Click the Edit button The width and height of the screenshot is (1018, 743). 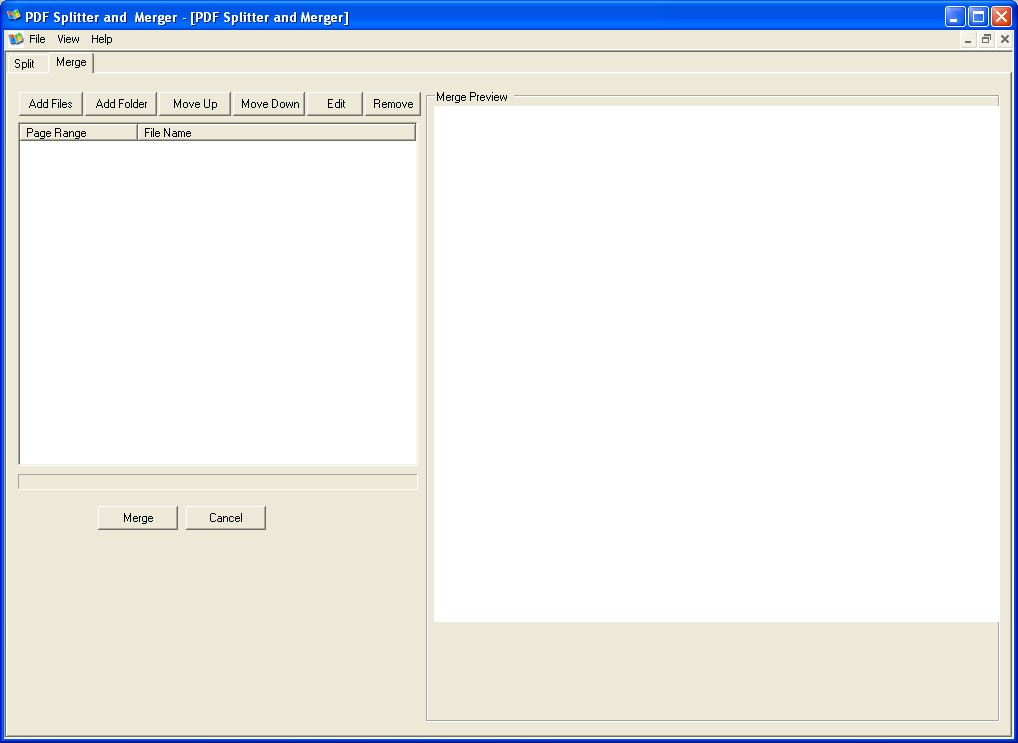point(336,104)
